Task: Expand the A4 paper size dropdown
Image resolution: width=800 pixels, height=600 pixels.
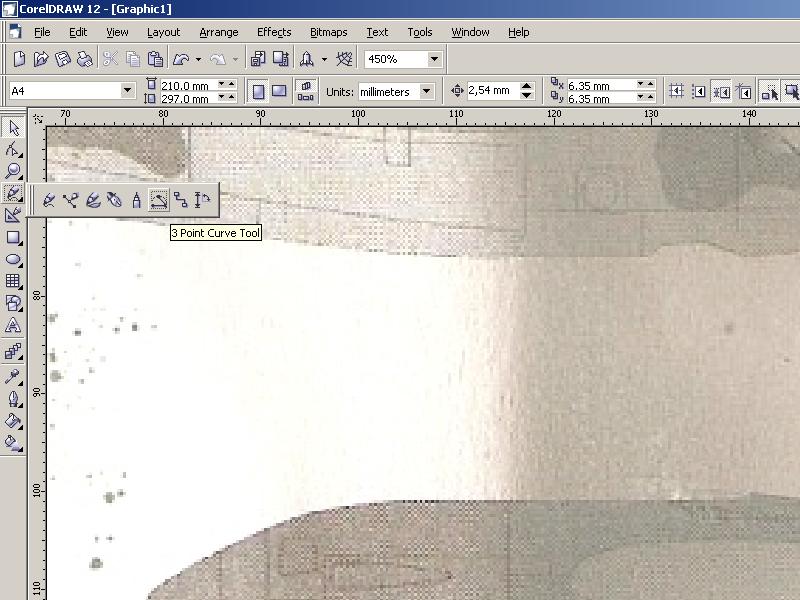Action: [127, 91]
